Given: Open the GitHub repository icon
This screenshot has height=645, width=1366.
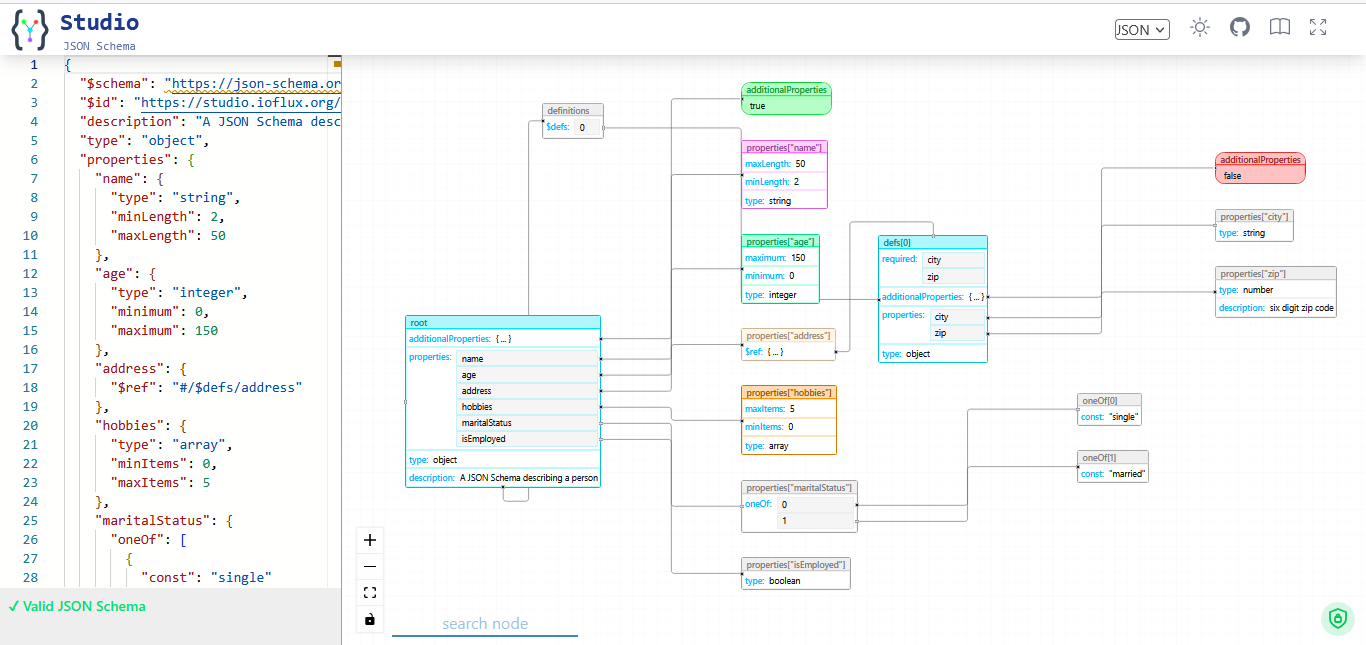Looking at the screenshot, I should coord(1240,28).
